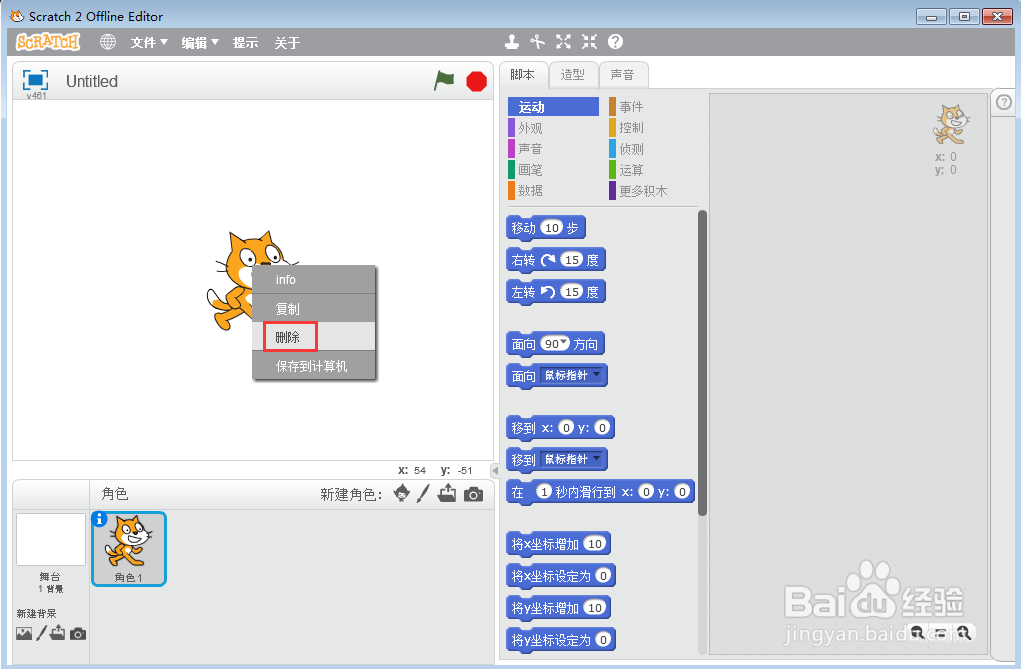The width and height of the screenshot is (1021, 669).
Task: Click x field in 移到 x: y: block
Action: 566,427
